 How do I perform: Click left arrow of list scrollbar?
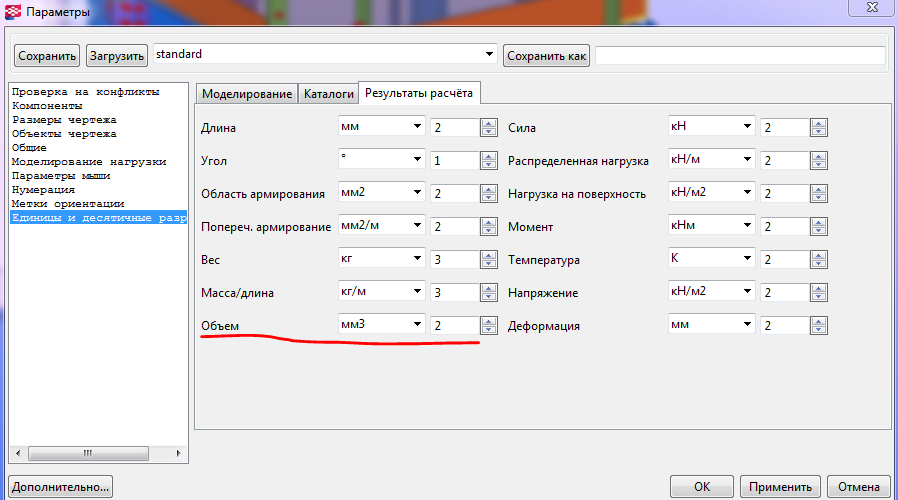point(18,453)
